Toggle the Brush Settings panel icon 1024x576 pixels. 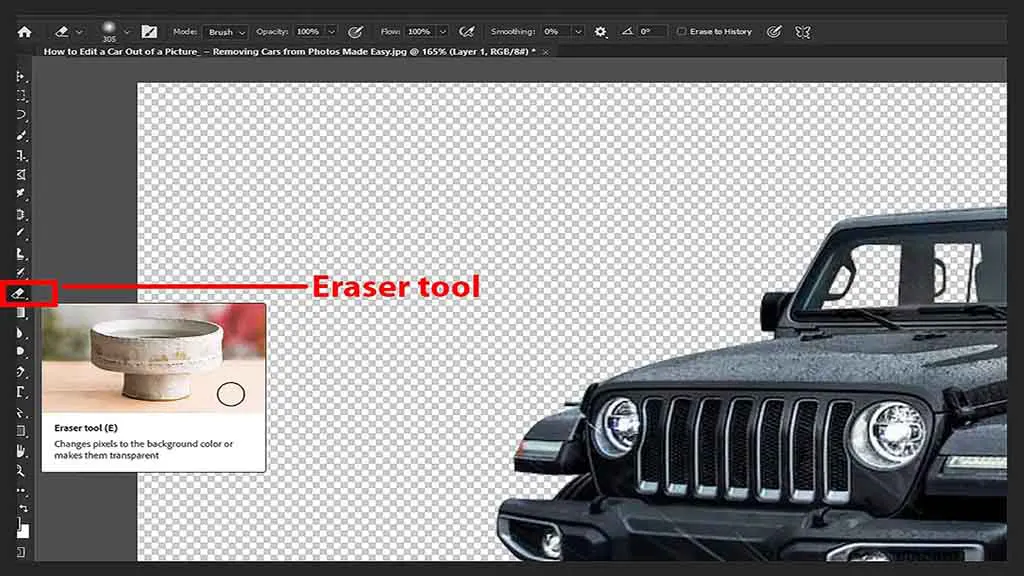coord(149,31)
